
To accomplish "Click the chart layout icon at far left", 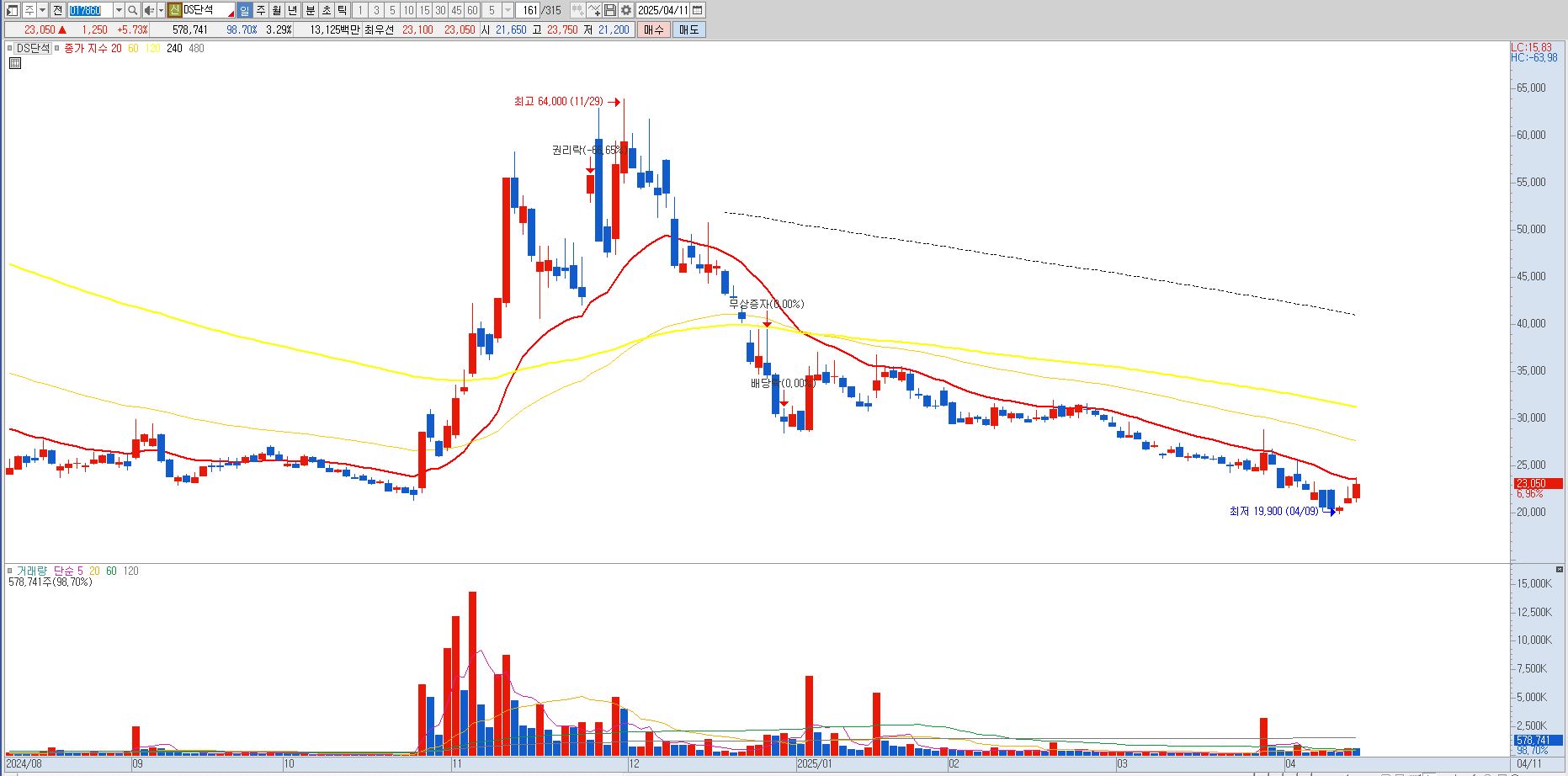I will tap(12, 10).
